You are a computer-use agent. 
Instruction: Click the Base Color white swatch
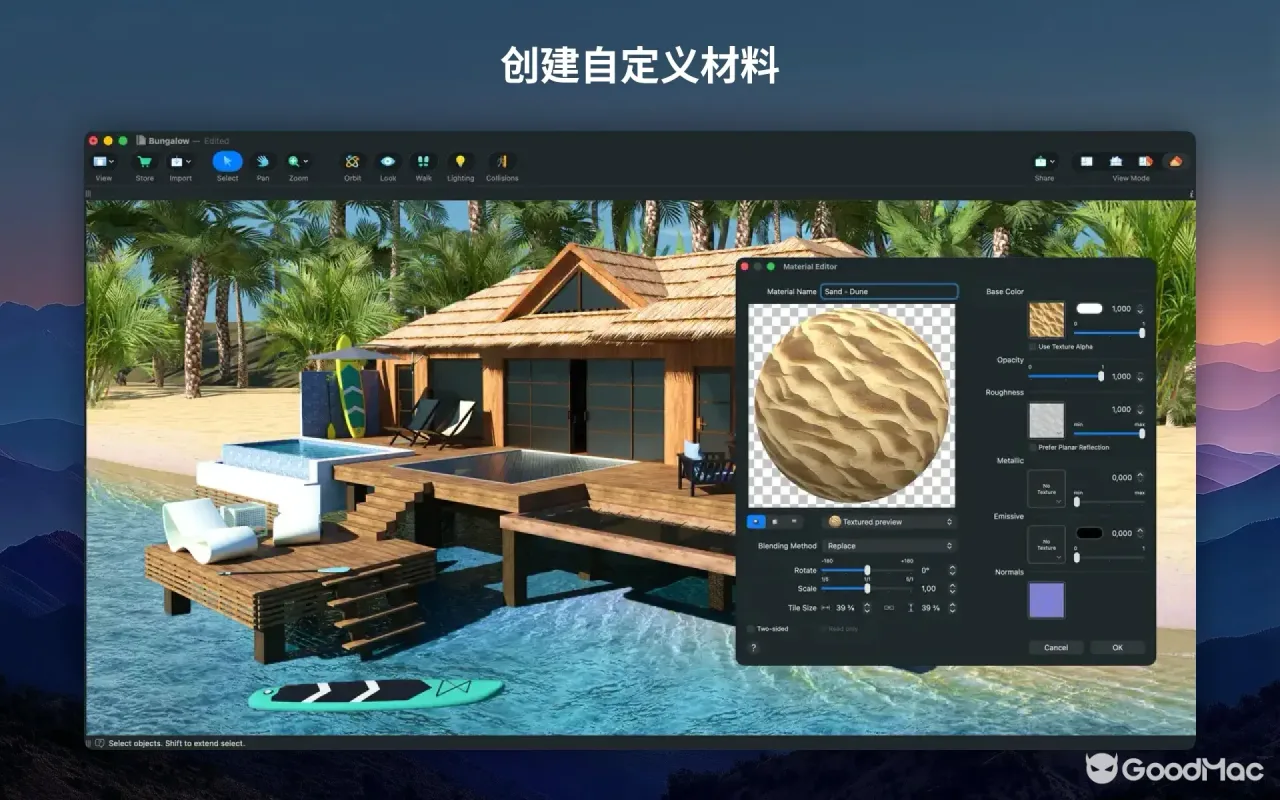[x=1089, y=309]
